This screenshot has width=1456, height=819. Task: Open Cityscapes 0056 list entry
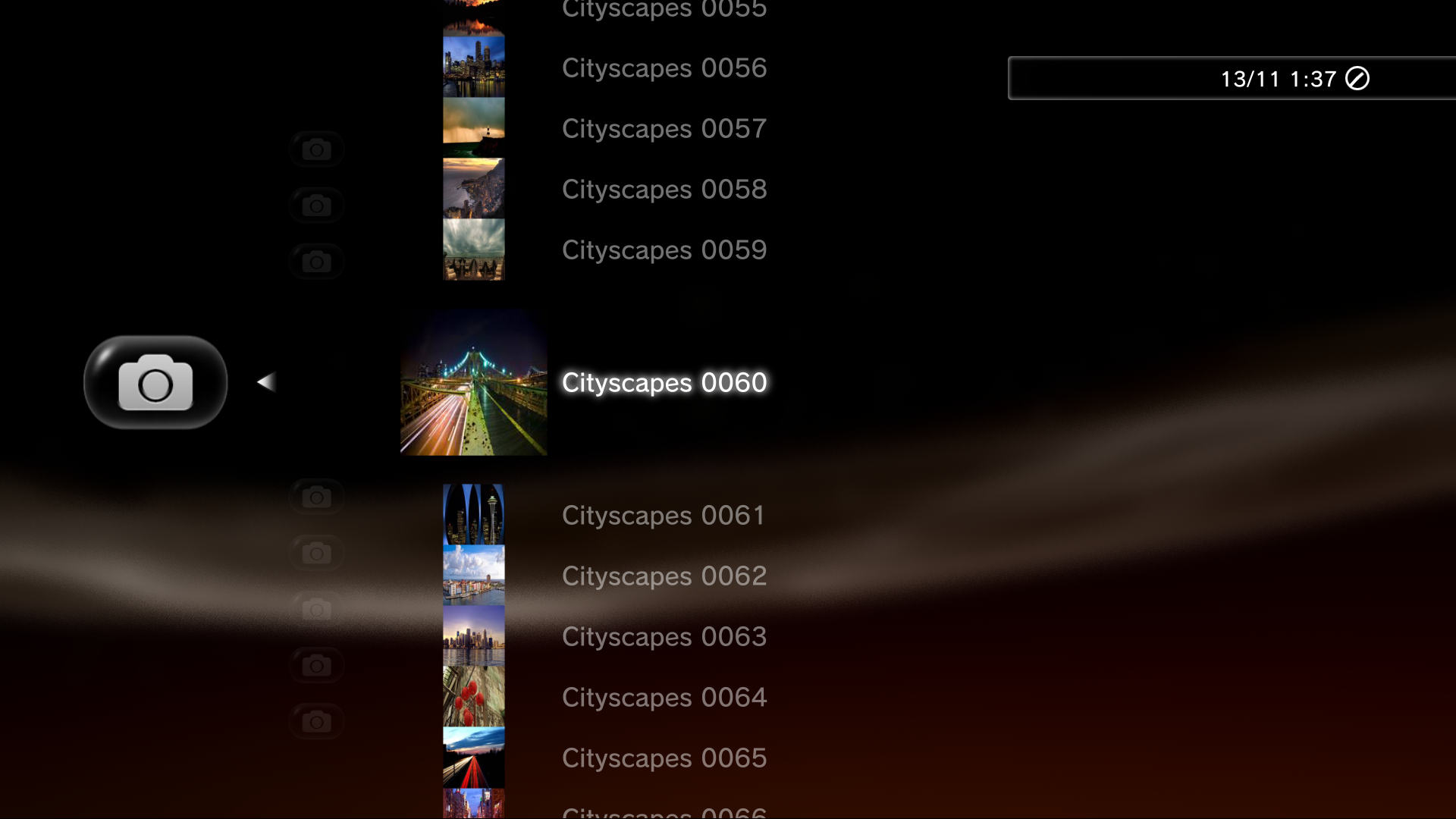(664, 68)
